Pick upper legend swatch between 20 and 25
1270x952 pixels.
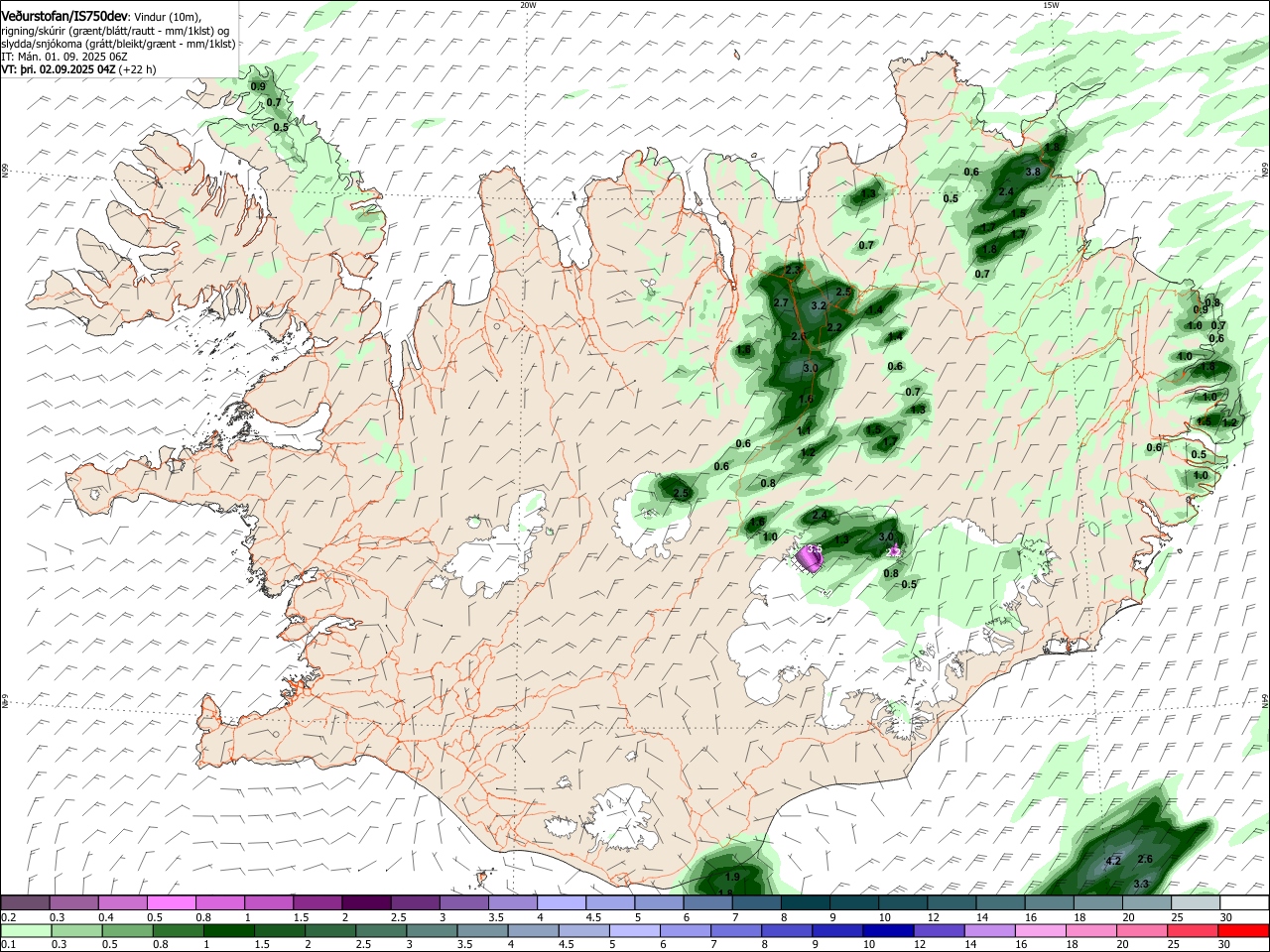1146,902
